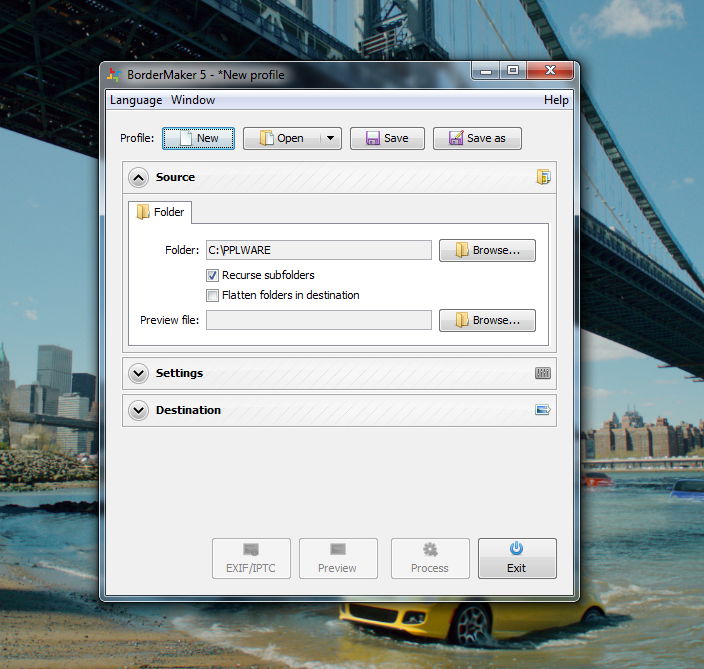
Task: Open the Help menu
Action: coord(556,100)
